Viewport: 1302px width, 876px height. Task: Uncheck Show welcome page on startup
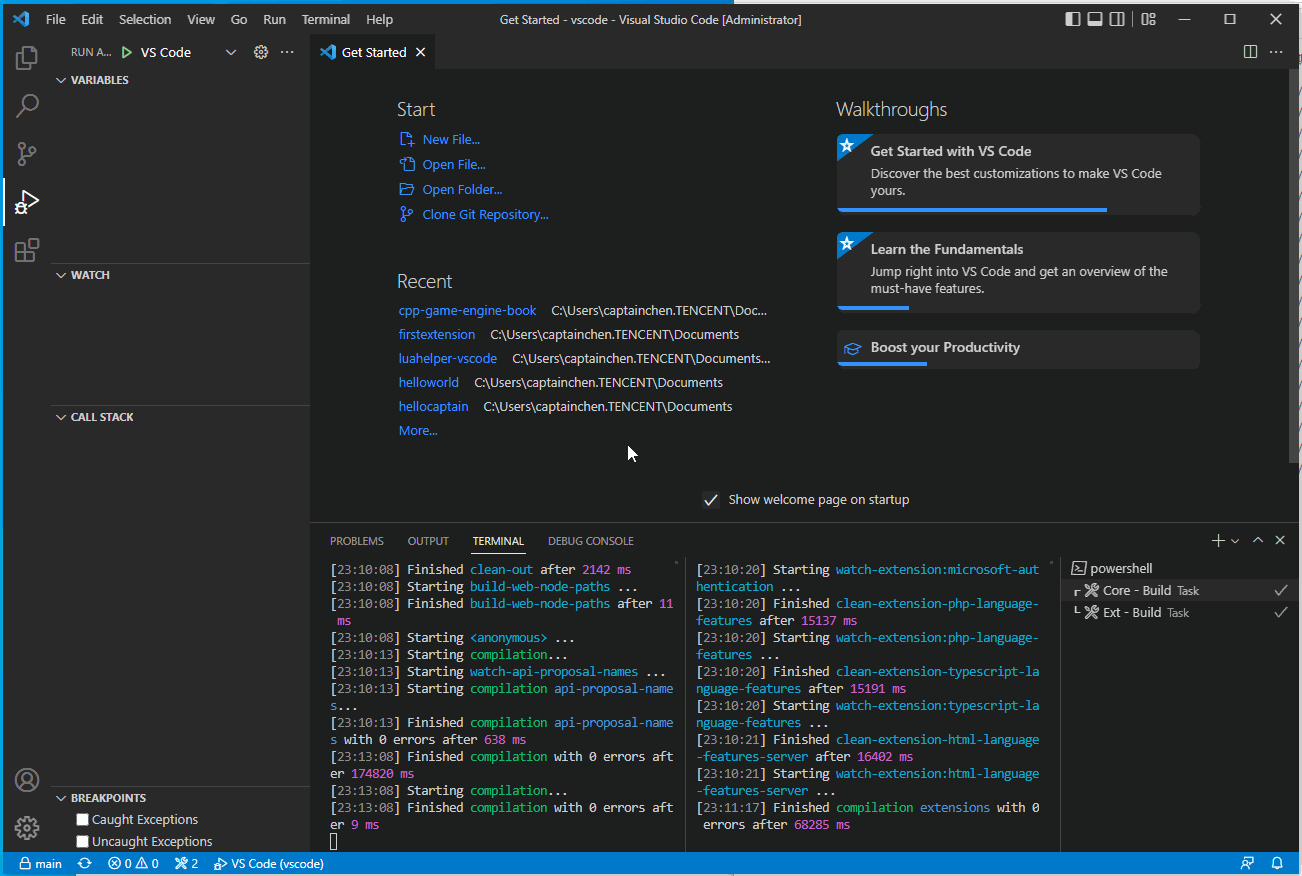(711, 500)
